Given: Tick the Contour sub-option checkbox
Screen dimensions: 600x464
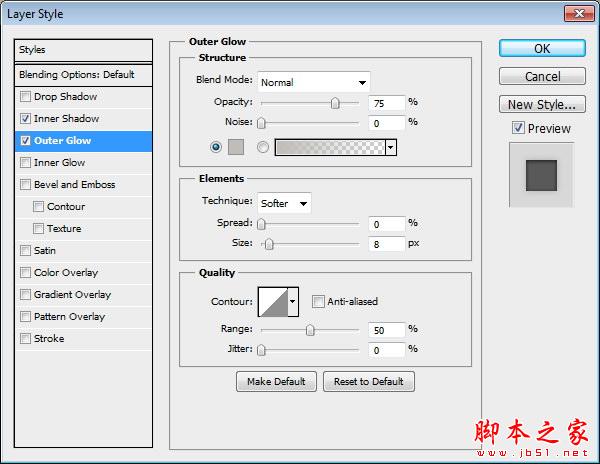Looking at the screenshot, I should [38, 207].
